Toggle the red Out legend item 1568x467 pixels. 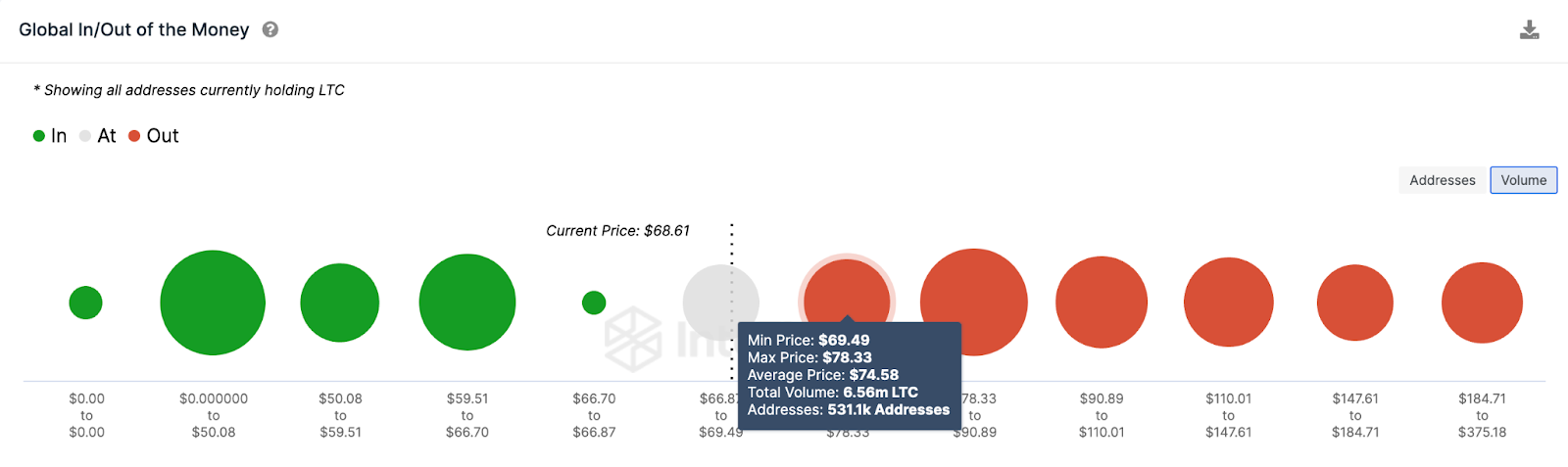(x=154, y=136)
